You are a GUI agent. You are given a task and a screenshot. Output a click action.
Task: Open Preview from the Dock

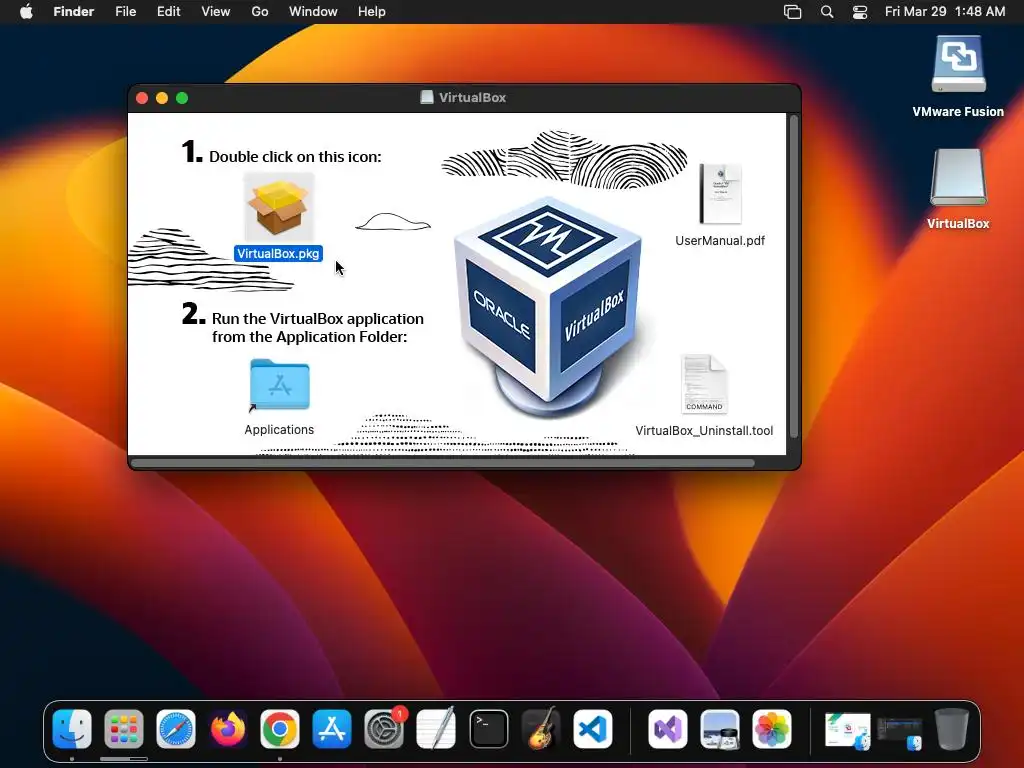[720, 729]
